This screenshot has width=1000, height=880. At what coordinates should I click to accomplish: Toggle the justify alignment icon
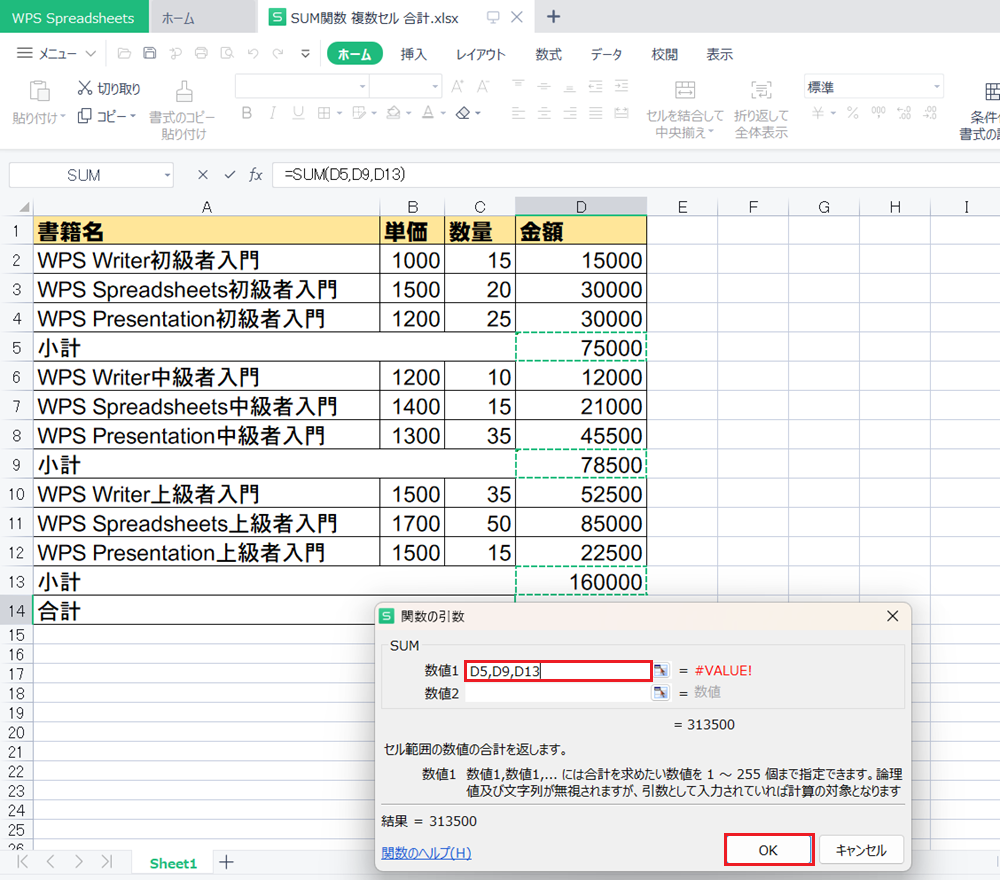(595, 114)
